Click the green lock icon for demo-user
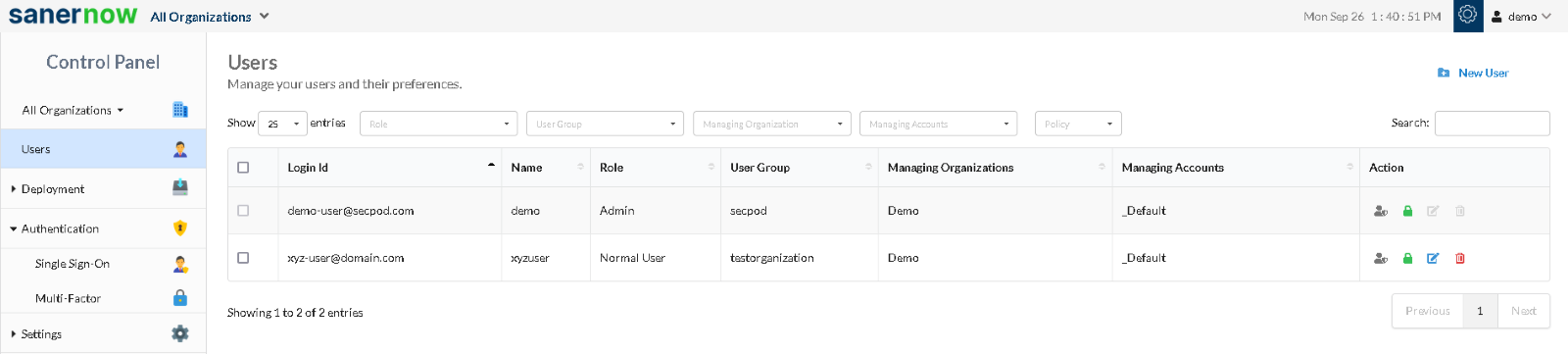1568x354 pixels. 1407,211
